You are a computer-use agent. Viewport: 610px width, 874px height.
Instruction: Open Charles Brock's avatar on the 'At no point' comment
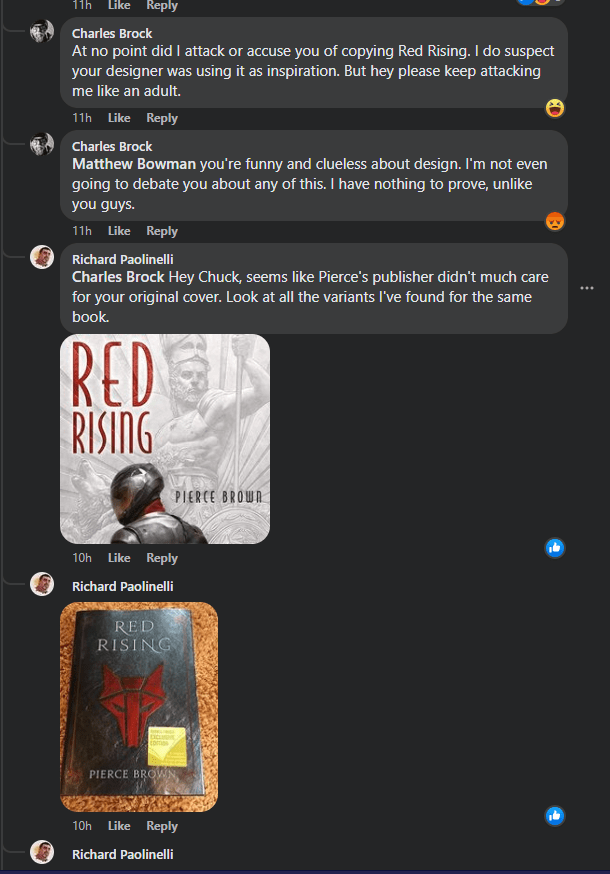(x=42, y=31)
